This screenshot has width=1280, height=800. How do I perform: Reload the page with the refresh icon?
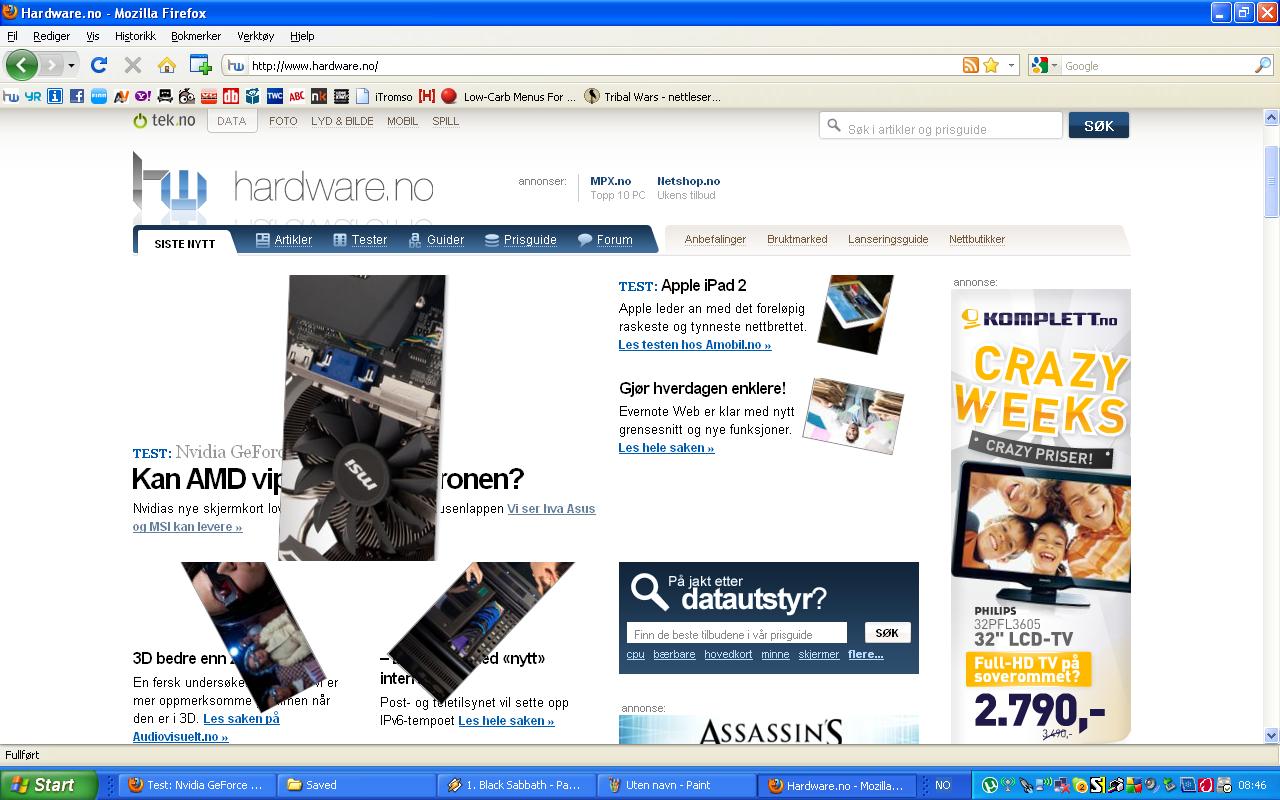click(98, 65)
